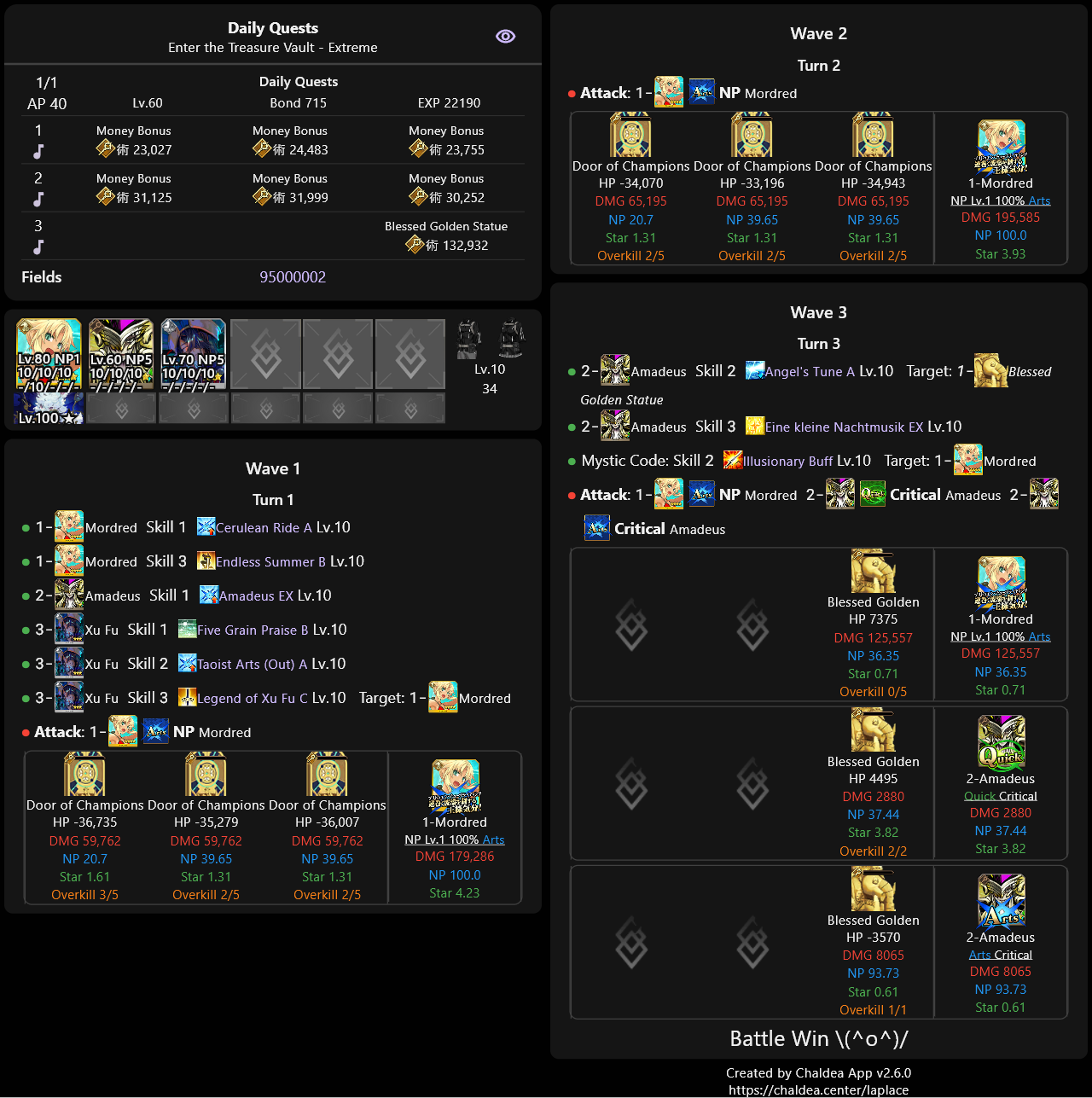Open the Illusionary Buff skill link
The width and height of the screenshot is (1092, 1098).
click(x=787, y=462)
